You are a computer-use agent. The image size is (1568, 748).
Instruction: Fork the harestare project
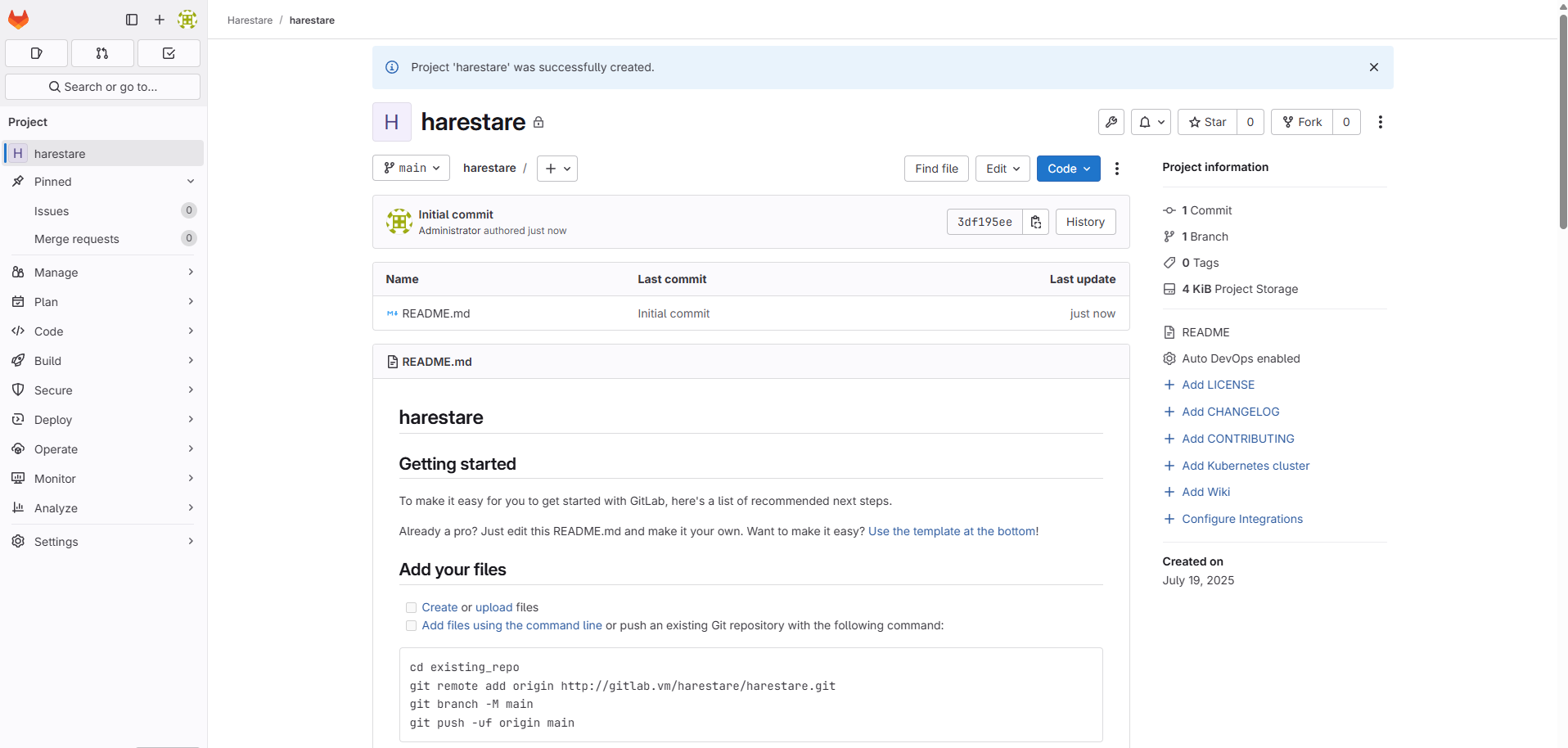[x=1302, y=122]
